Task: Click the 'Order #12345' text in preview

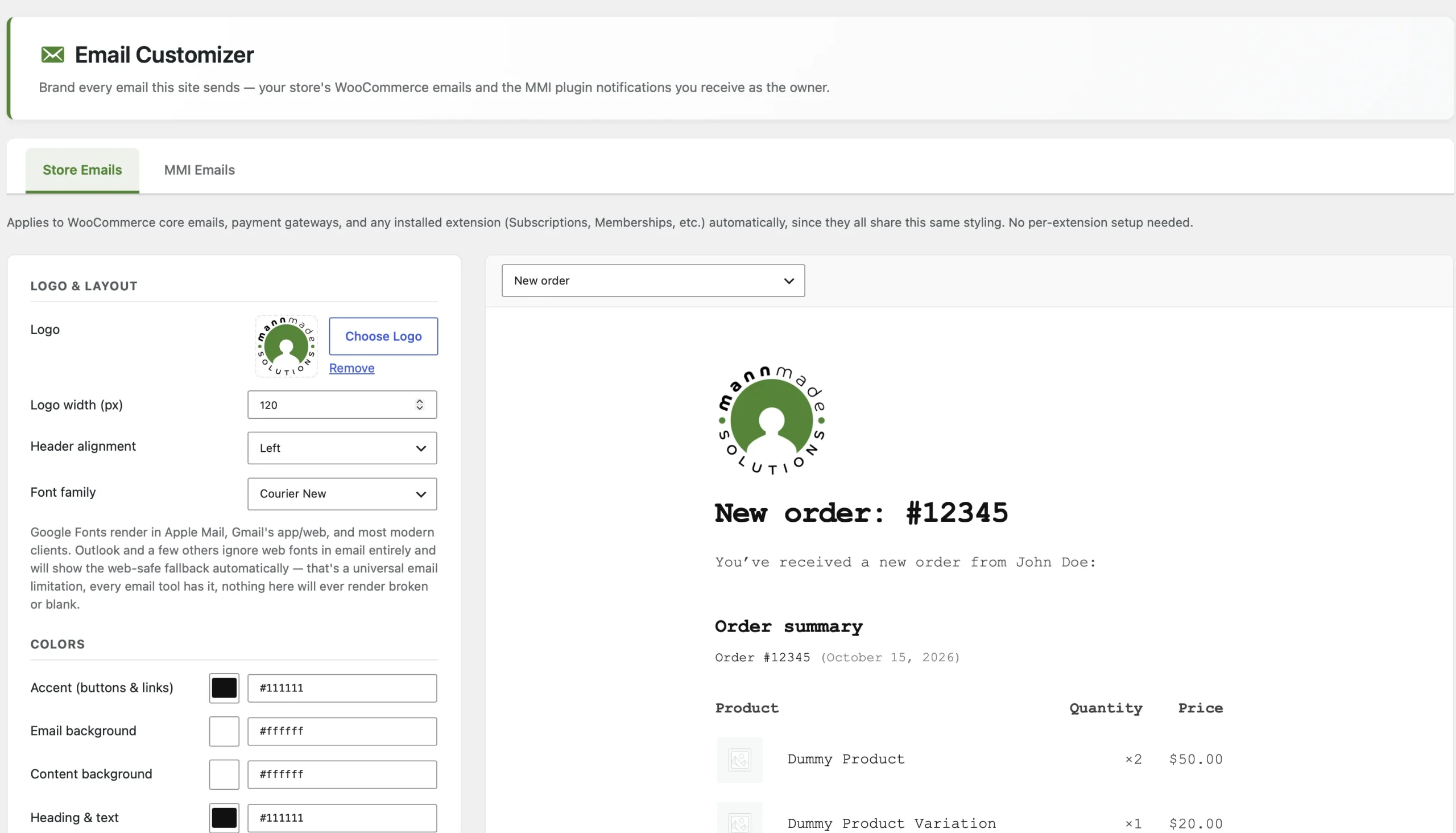Action: point(762,657)
